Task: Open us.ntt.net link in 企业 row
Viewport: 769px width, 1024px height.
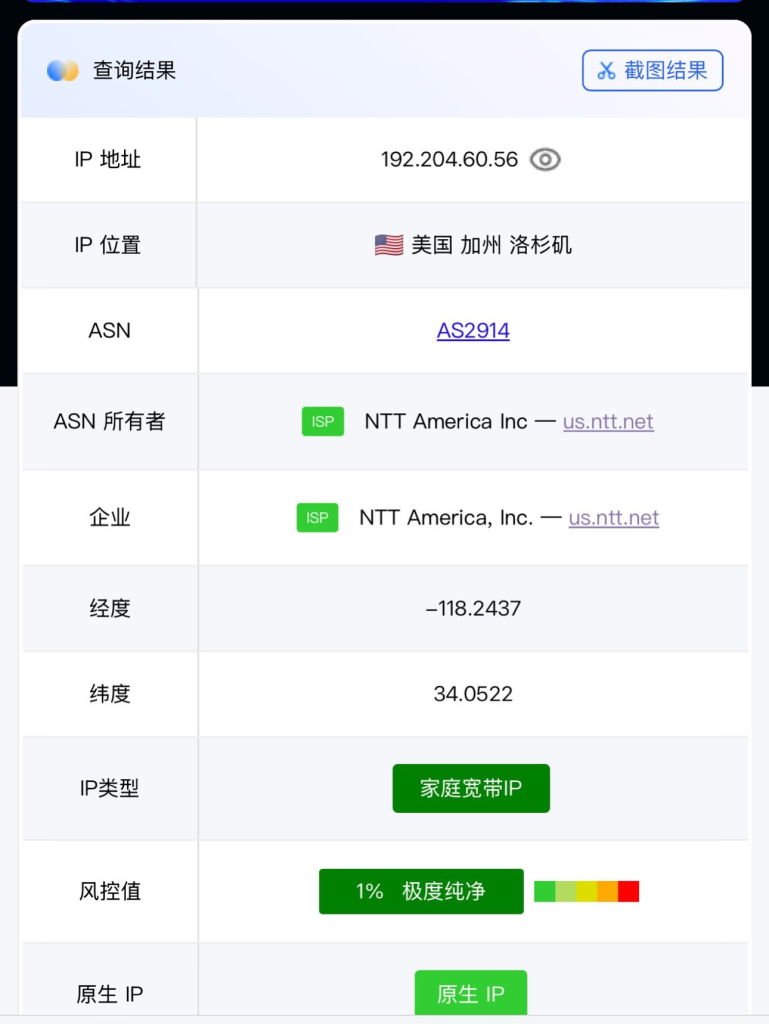Action: click(x=614, y=518)
